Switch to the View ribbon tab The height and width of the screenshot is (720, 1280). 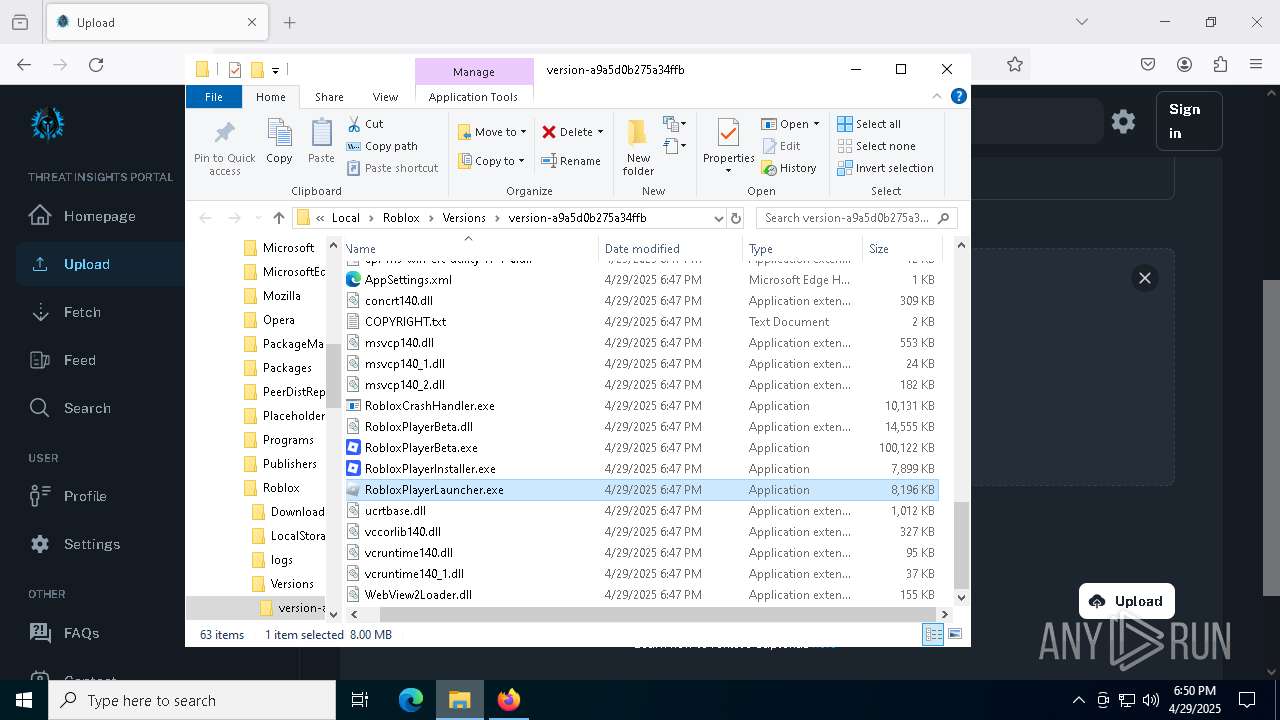pos(385,97)
